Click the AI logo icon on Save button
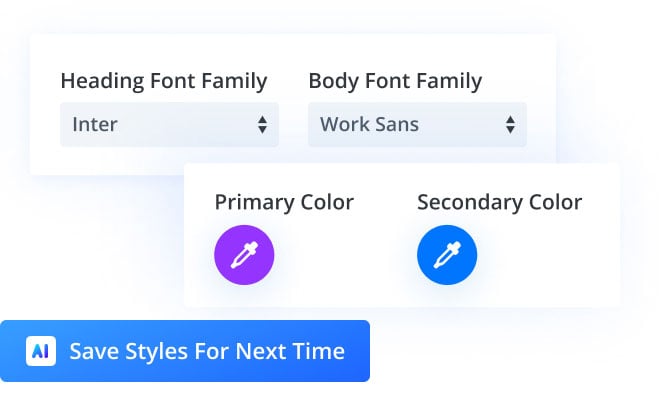 point(41,351)
